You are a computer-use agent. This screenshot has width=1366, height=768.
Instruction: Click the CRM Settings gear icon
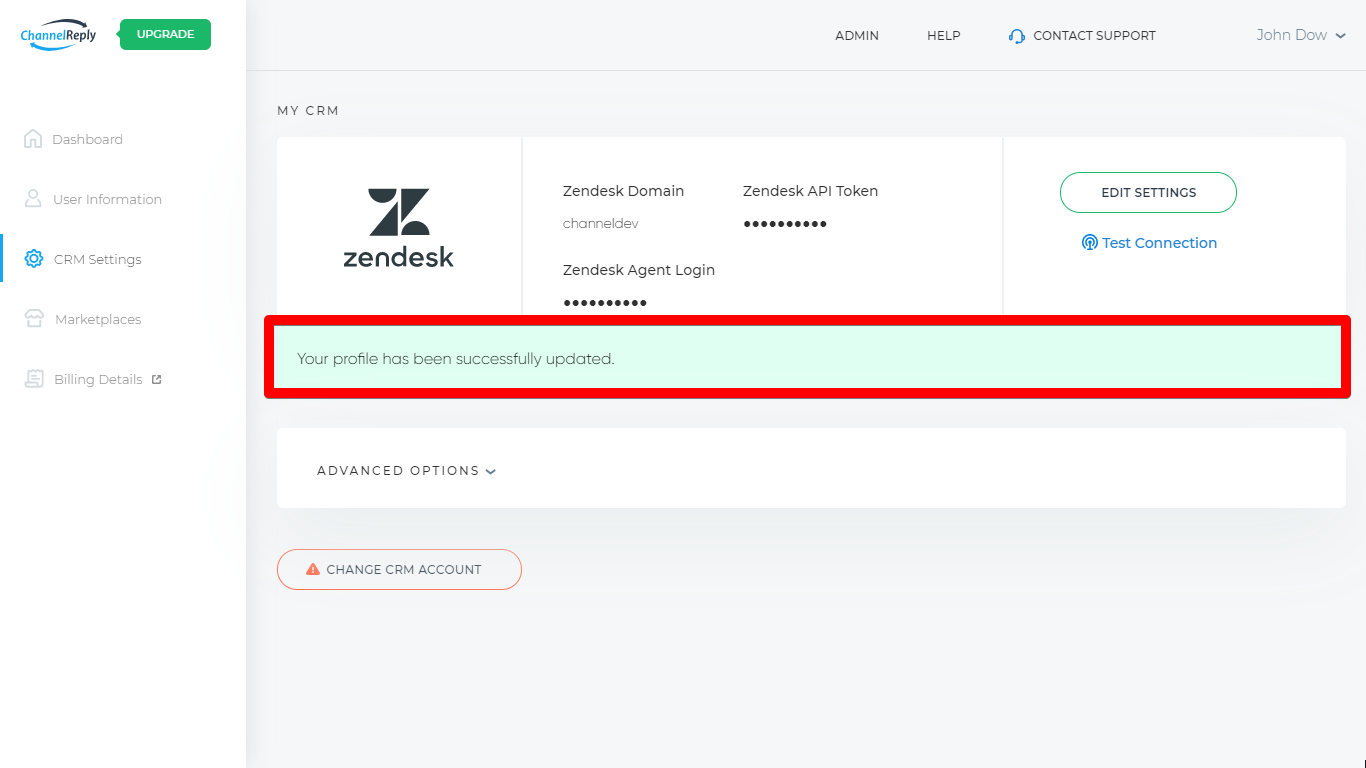[34, 259]
